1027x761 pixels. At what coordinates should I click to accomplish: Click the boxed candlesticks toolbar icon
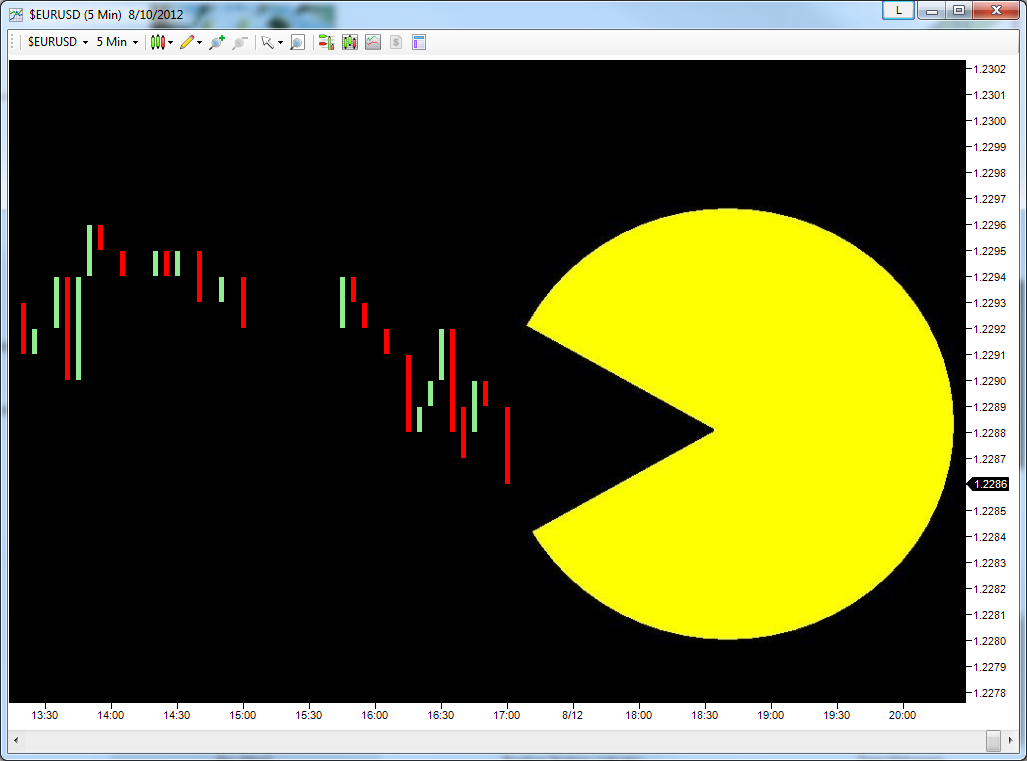click(x=350, y=43)
